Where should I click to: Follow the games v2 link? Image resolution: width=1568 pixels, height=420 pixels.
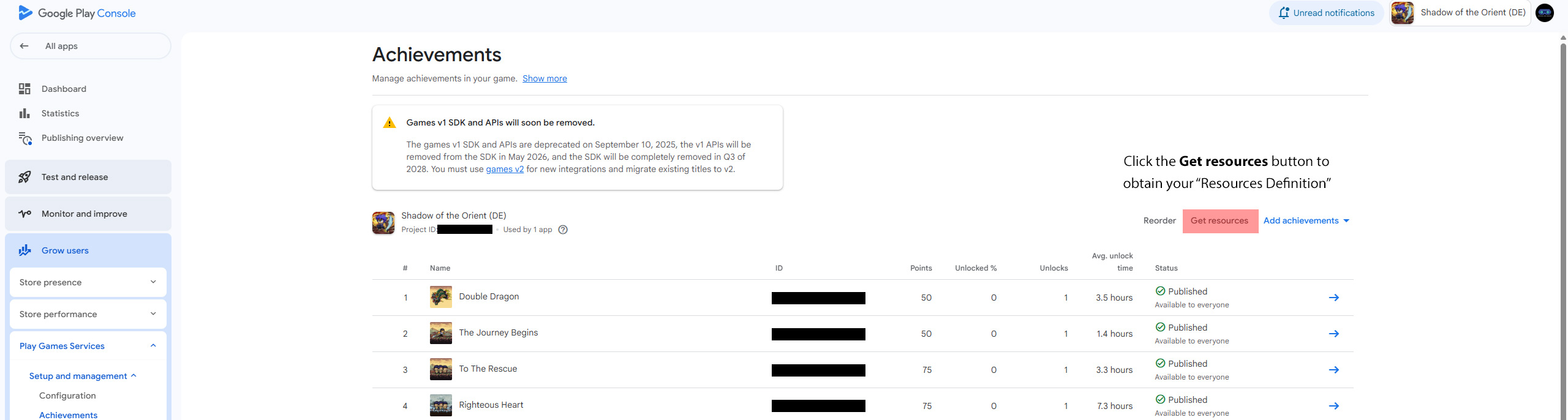point(505,169)
